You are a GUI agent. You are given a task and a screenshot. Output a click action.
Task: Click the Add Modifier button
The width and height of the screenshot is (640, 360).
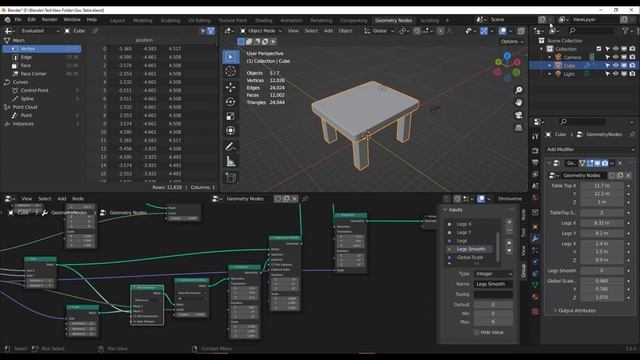tap(590, 149)
